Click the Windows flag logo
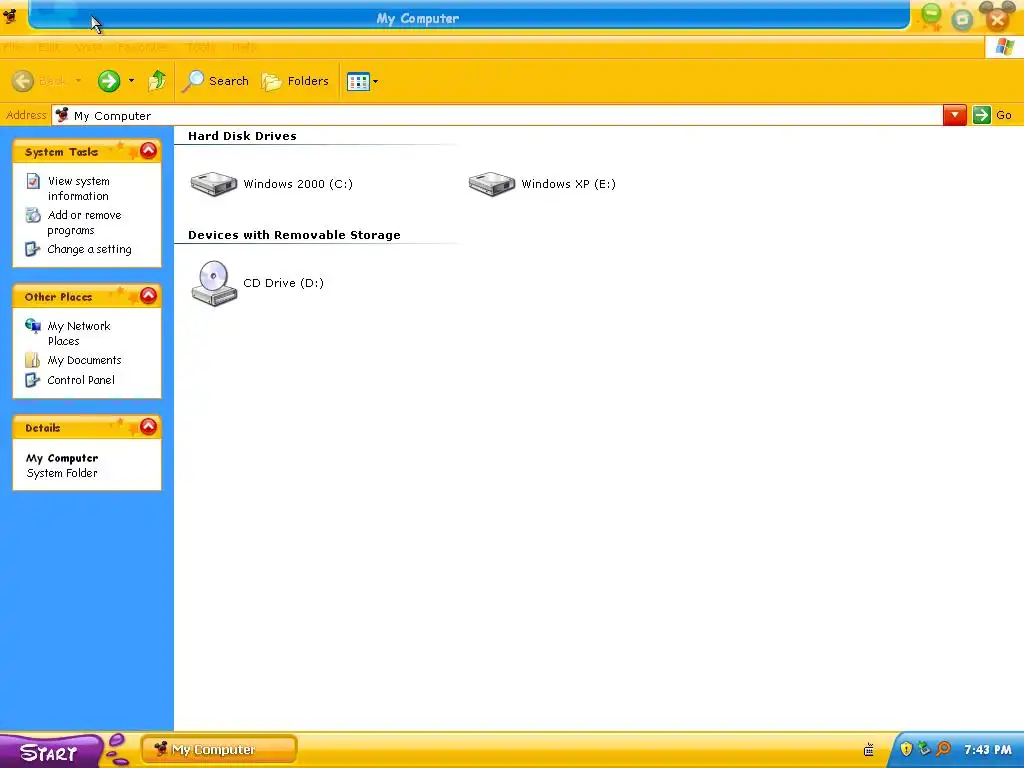This screenshot has height=768, width=1024. point(1004,47)
